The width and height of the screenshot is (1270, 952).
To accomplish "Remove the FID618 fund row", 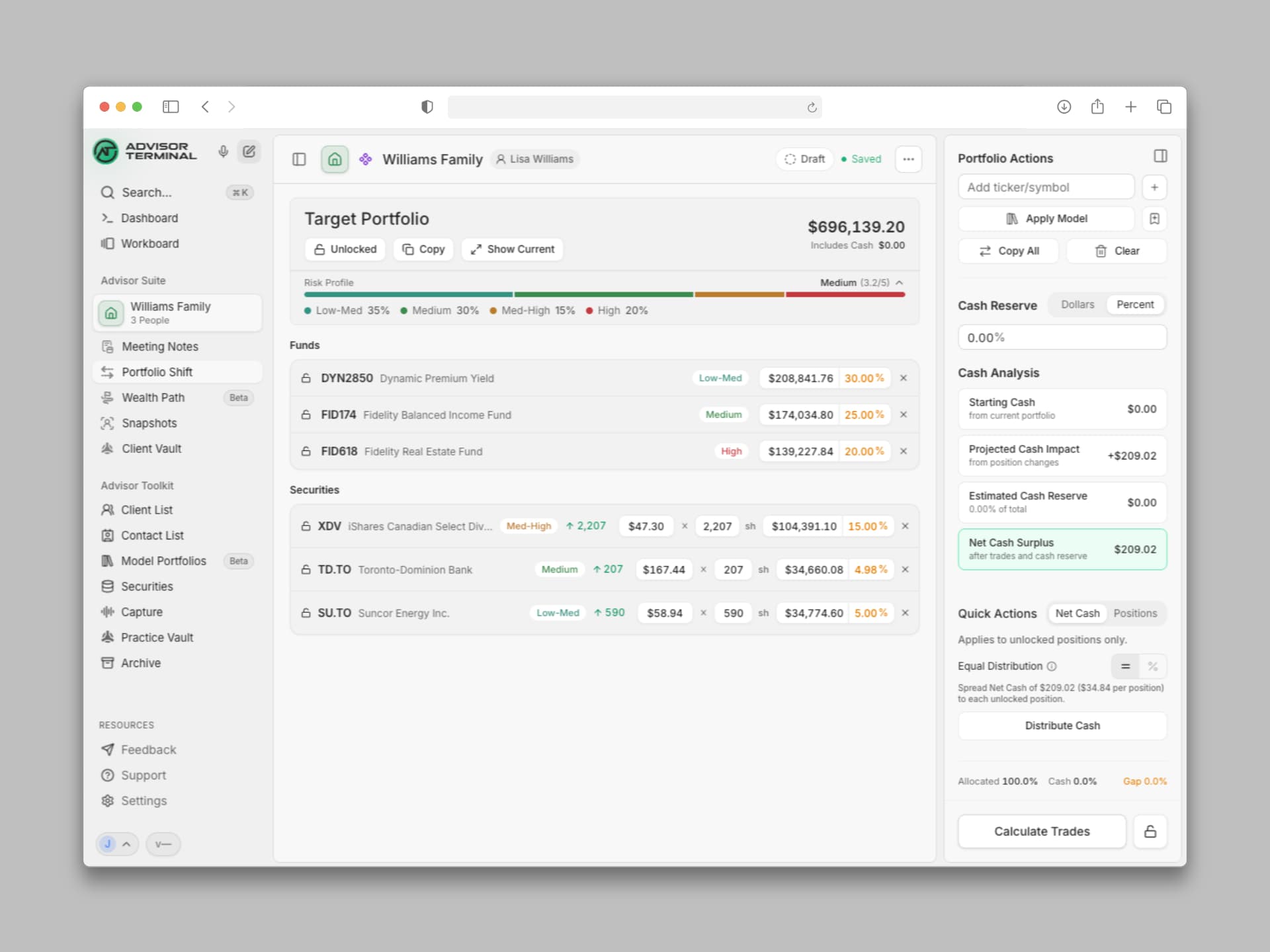I will click(x=904, y=451).
